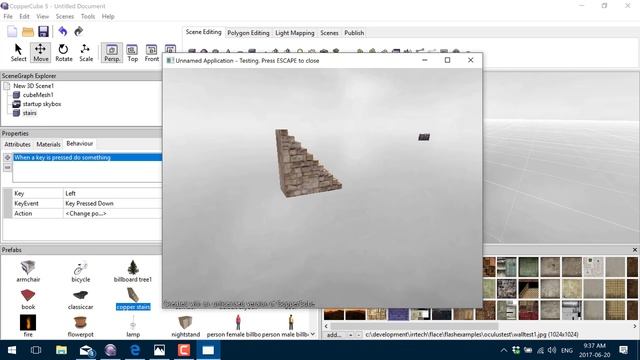
Task: Switch to the Top view
Action: 132,53
